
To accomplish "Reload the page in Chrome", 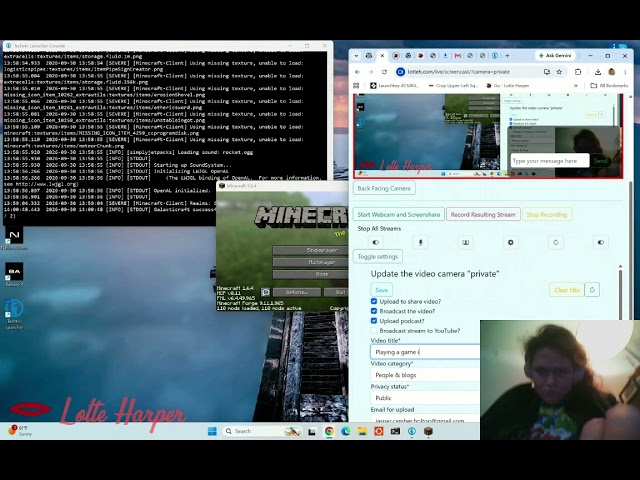I will [x=384, y=72].
